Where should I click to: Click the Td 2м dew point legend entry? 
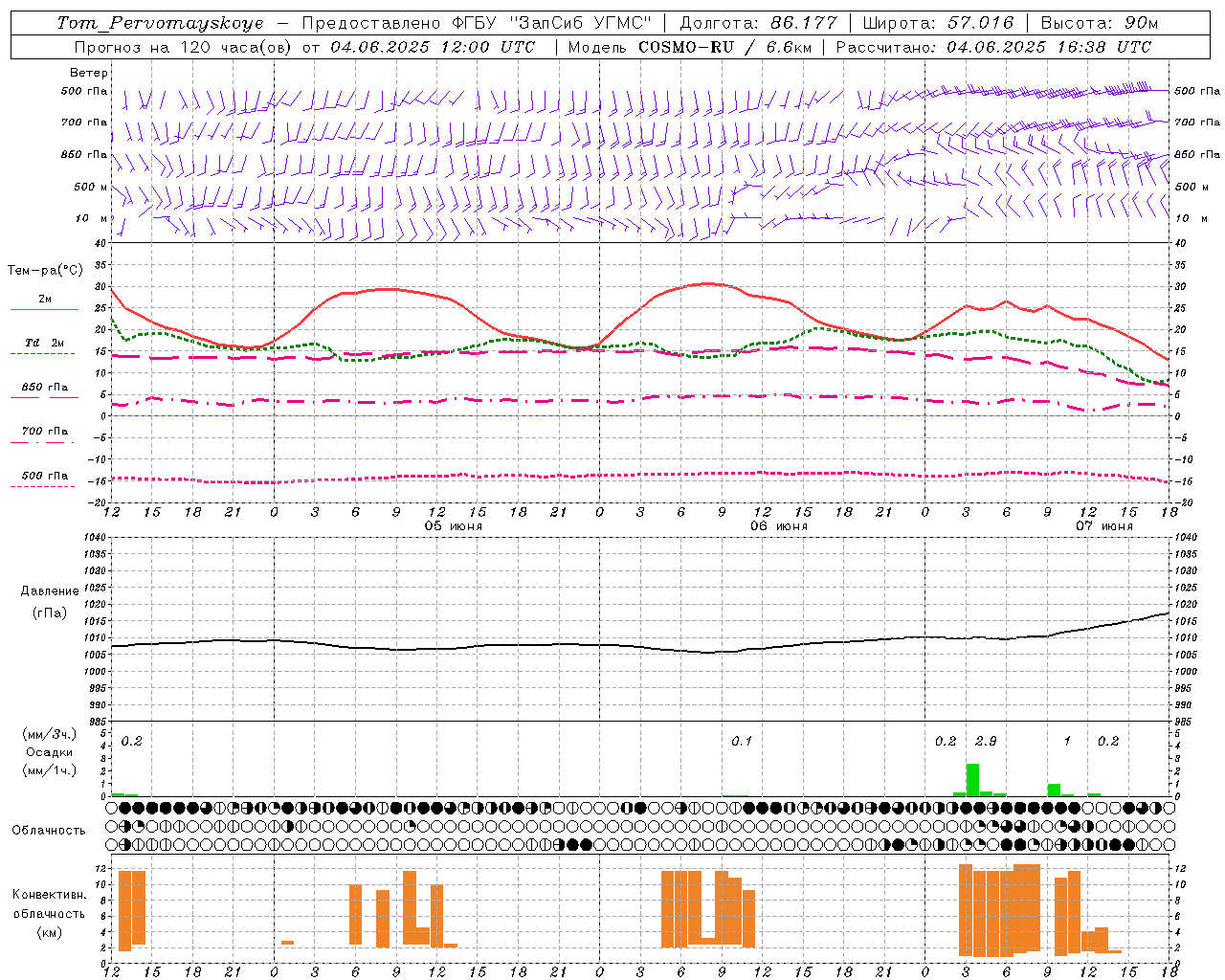coord(45,343)
